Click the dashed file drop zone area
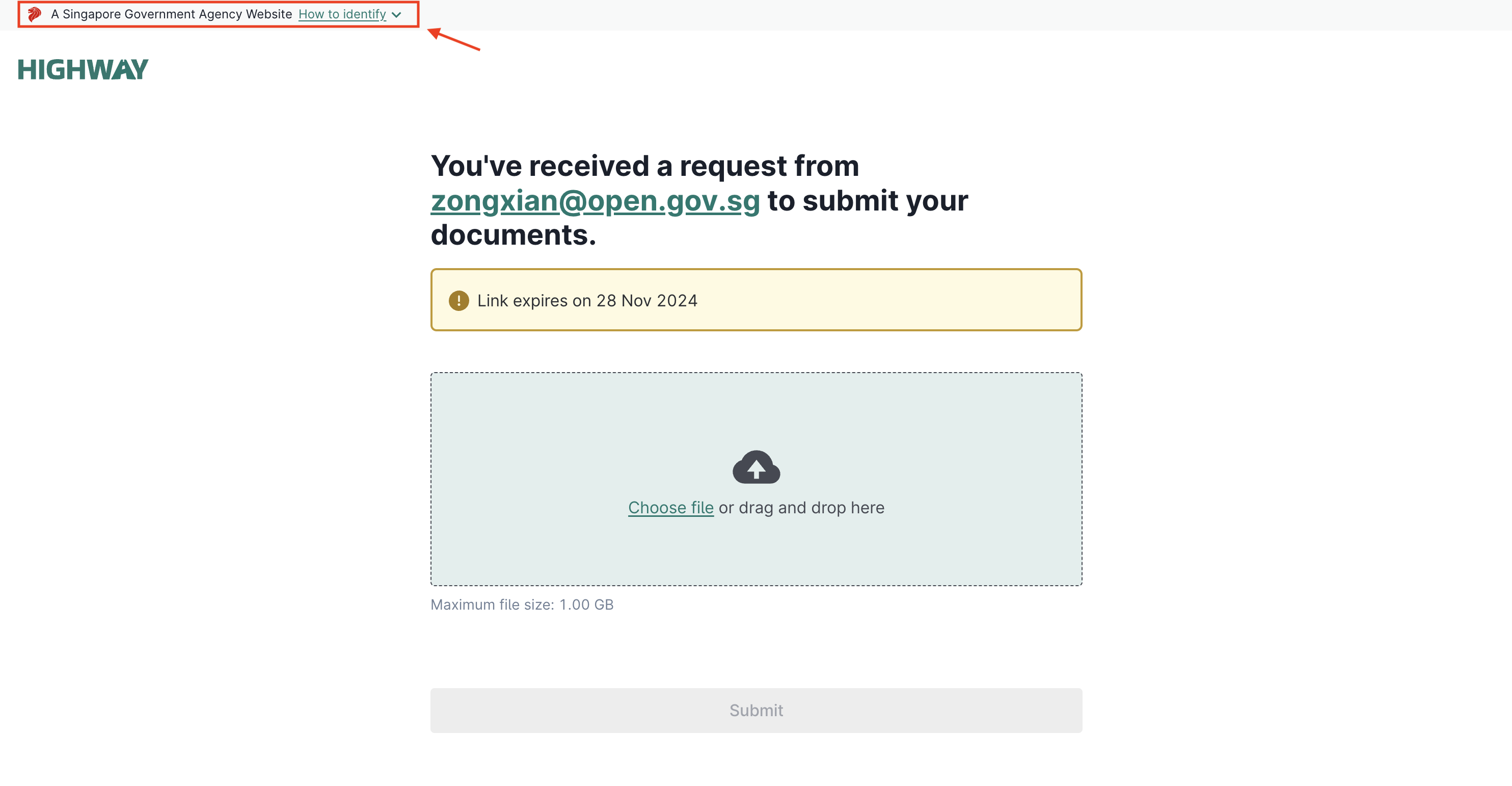This screenshot has width=1512, height=786. point(756,479)
